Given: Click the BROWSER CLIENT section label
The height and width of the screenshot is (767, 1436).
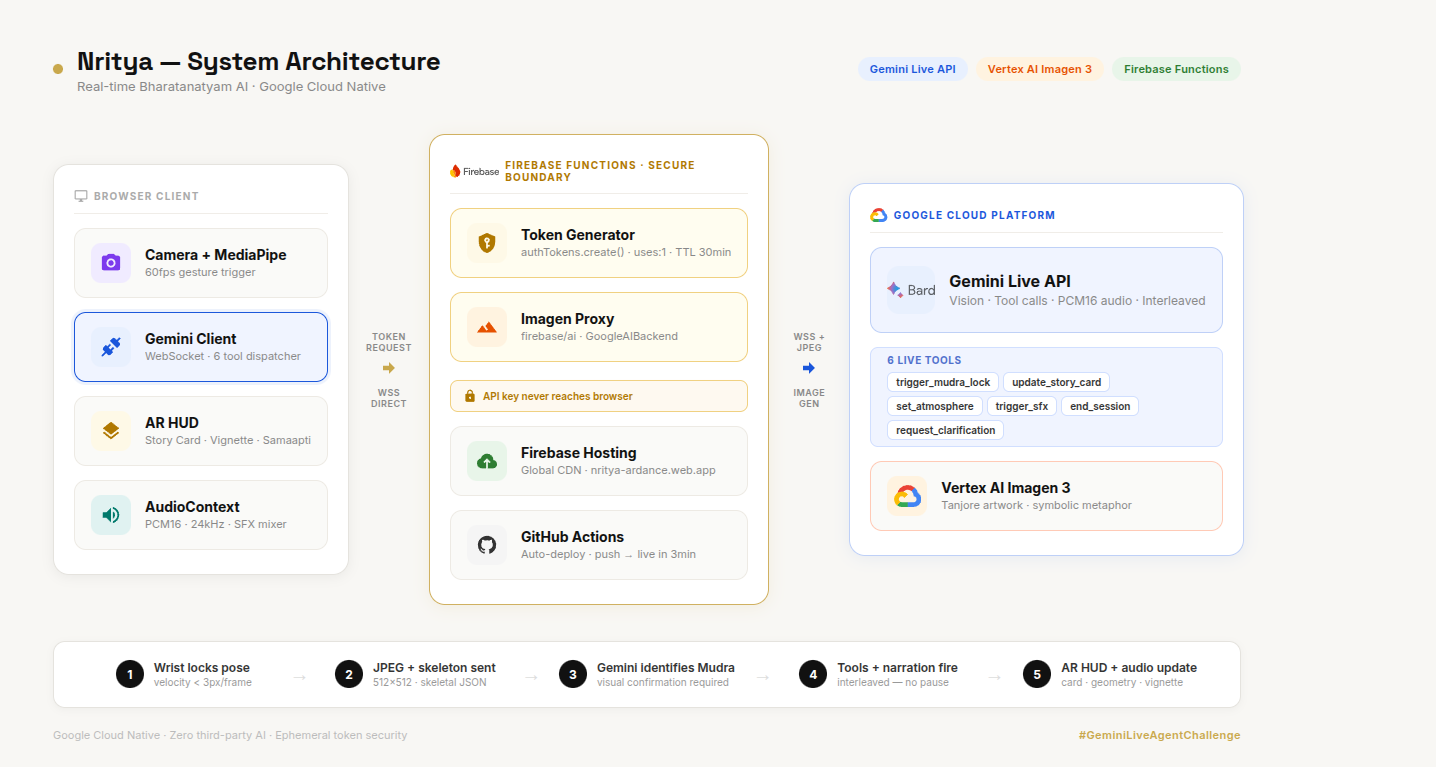Looking at the screenshot, I should pos(146,196).
